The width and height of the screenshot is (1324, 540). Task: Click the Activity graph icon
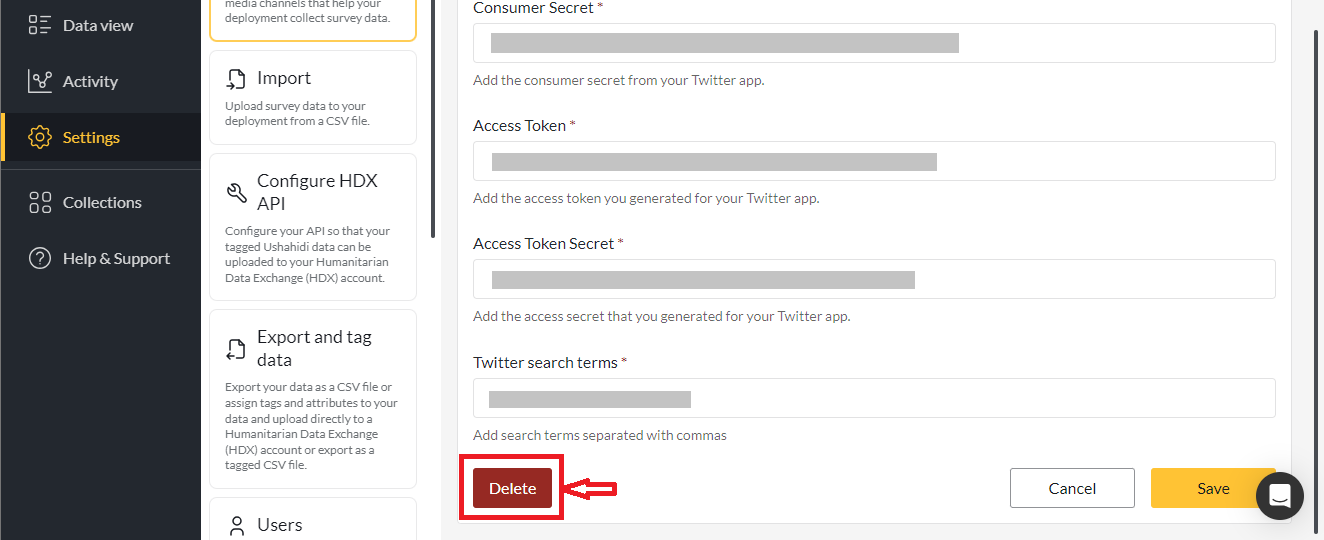[x=40, y=81]
